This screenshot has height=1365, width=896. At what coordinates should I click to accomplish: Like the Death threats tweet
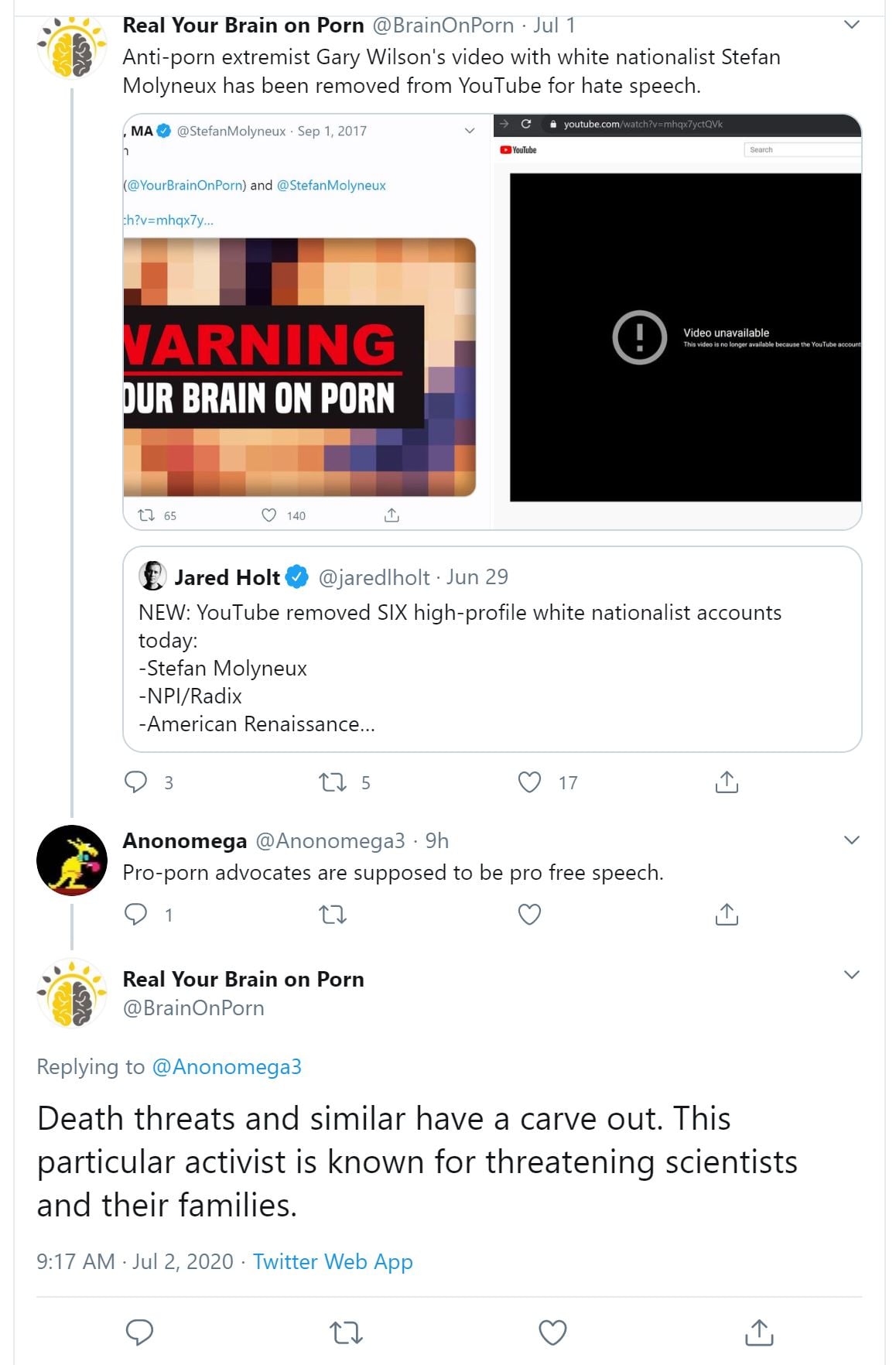click(552, 1332)
